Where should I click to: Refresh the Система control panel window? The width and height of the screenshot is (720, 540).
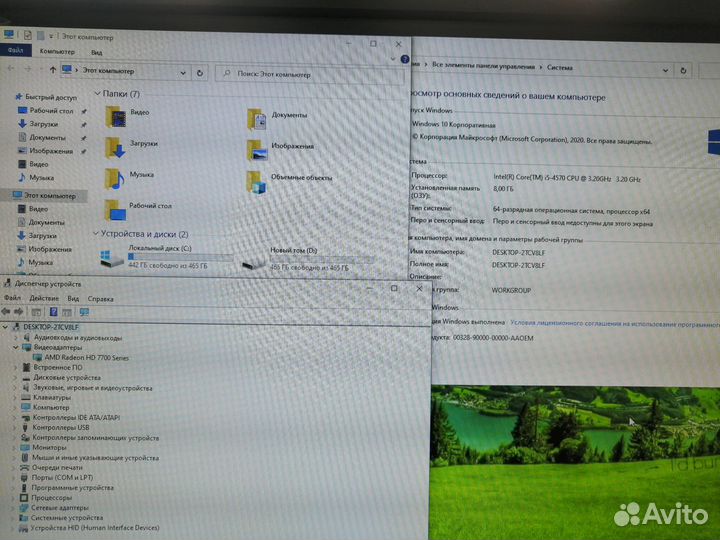(683, 71)
